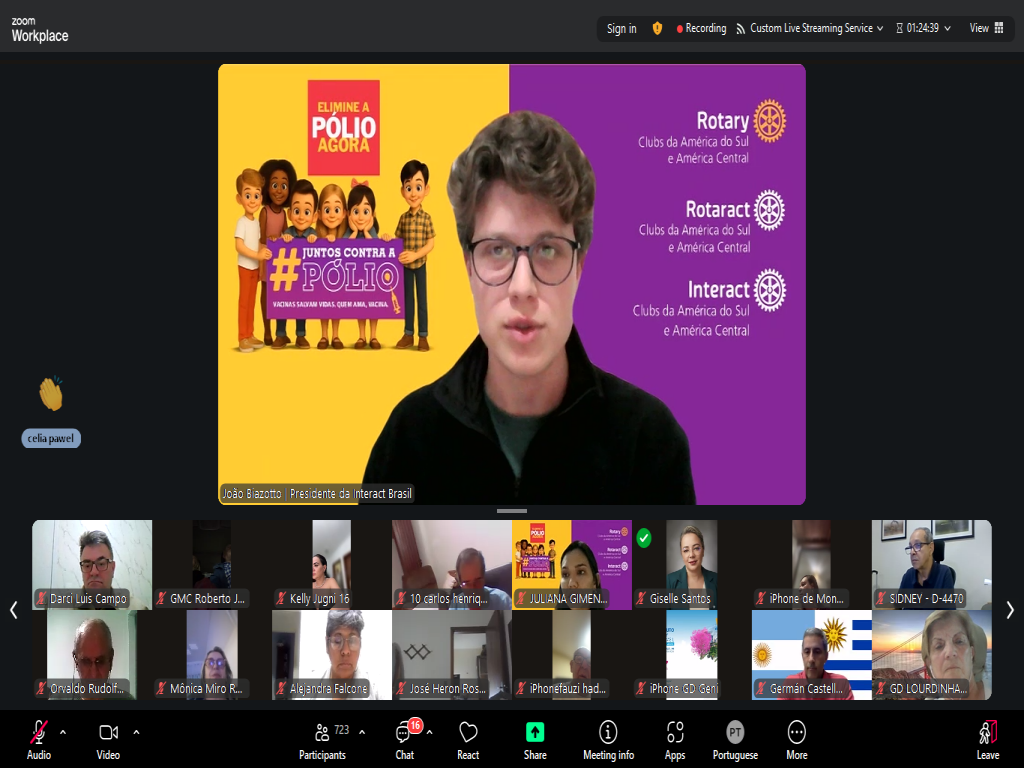This screenshot has height=768, width=1024.
Task: Unmute the microphone with Audio button
Action: (39, 738)
